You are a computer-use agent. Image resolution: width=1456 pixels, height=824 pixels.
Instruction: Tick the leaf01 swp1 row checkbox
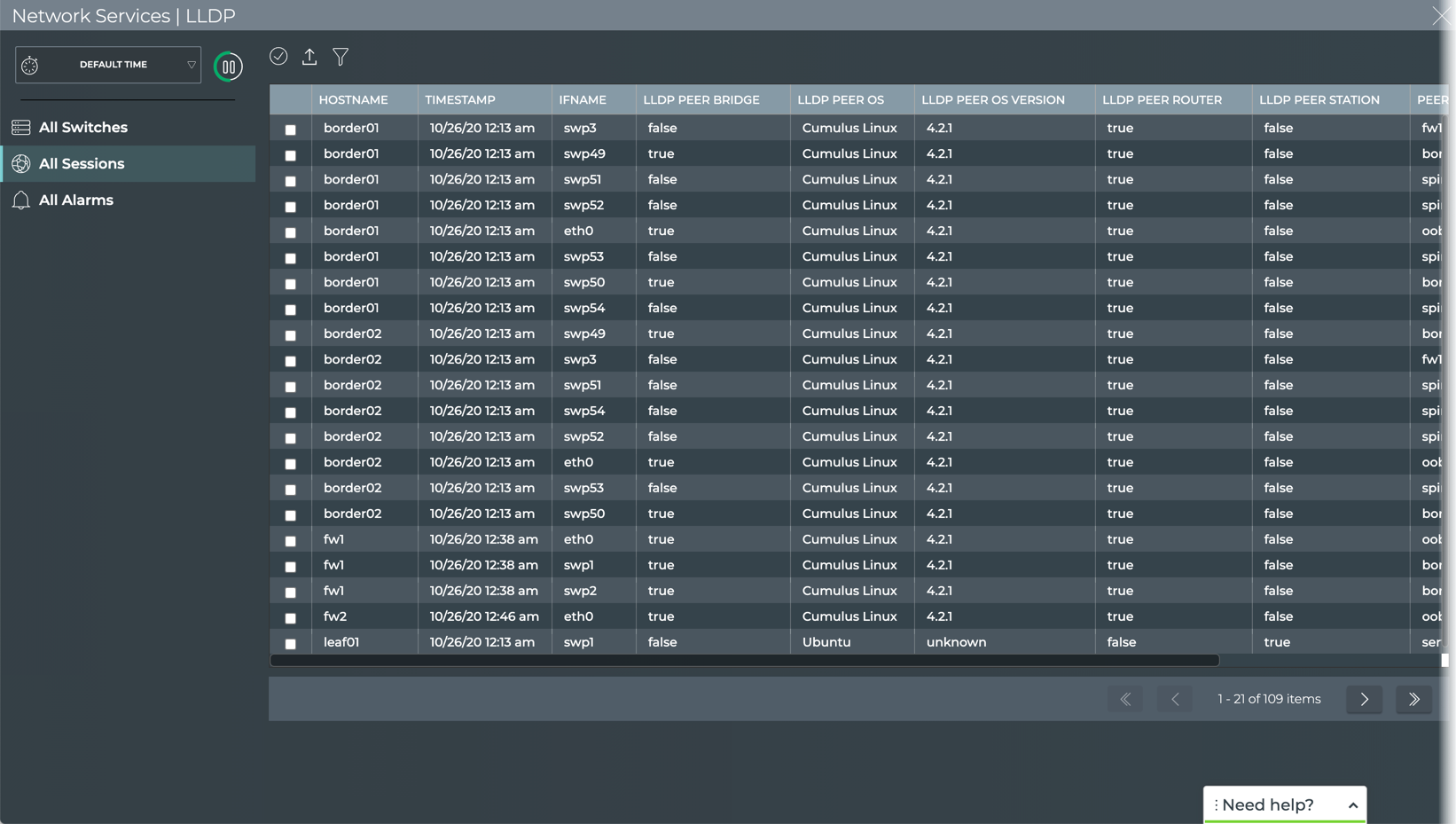(290, 644)
